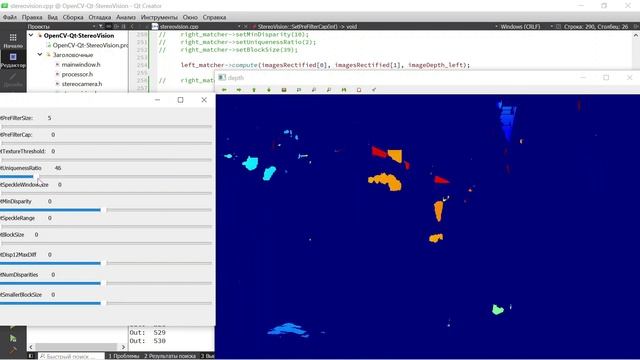Collapse the Заголовочные folder node
640x360 pixels.
[x=40, y=54]
